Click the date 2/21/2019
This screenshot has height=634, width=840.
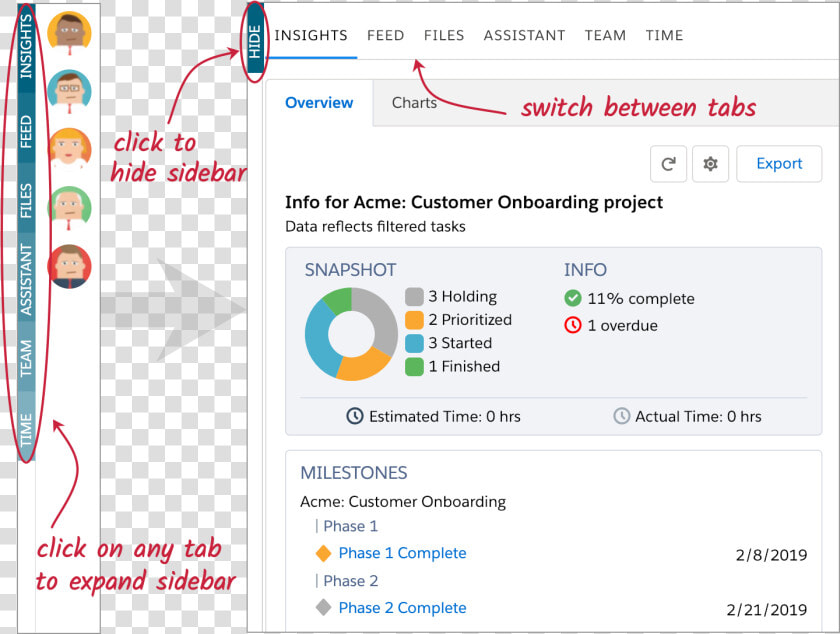pos(767,609)
